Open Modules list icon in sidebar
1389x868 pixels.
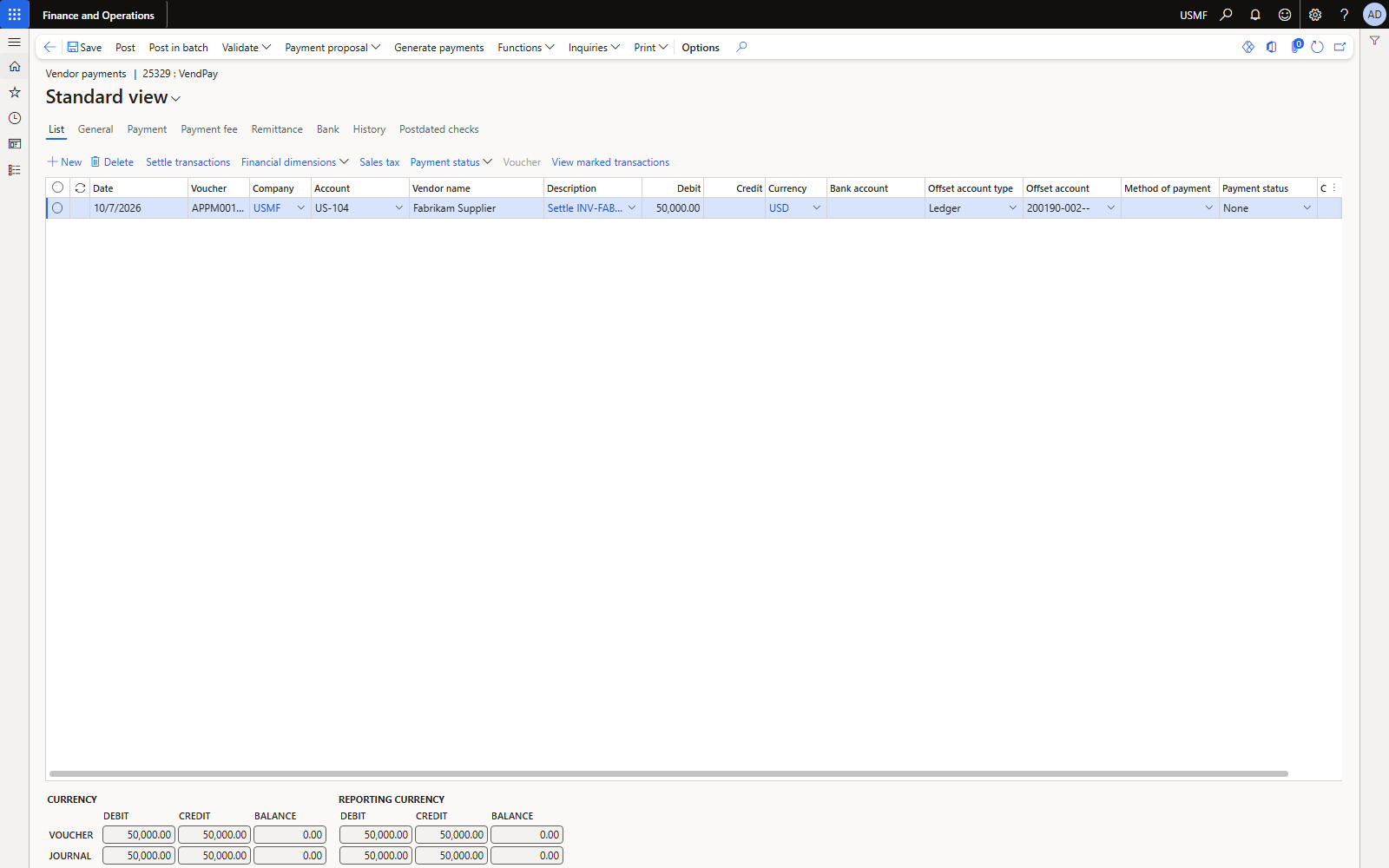click(x=15, y=170)
